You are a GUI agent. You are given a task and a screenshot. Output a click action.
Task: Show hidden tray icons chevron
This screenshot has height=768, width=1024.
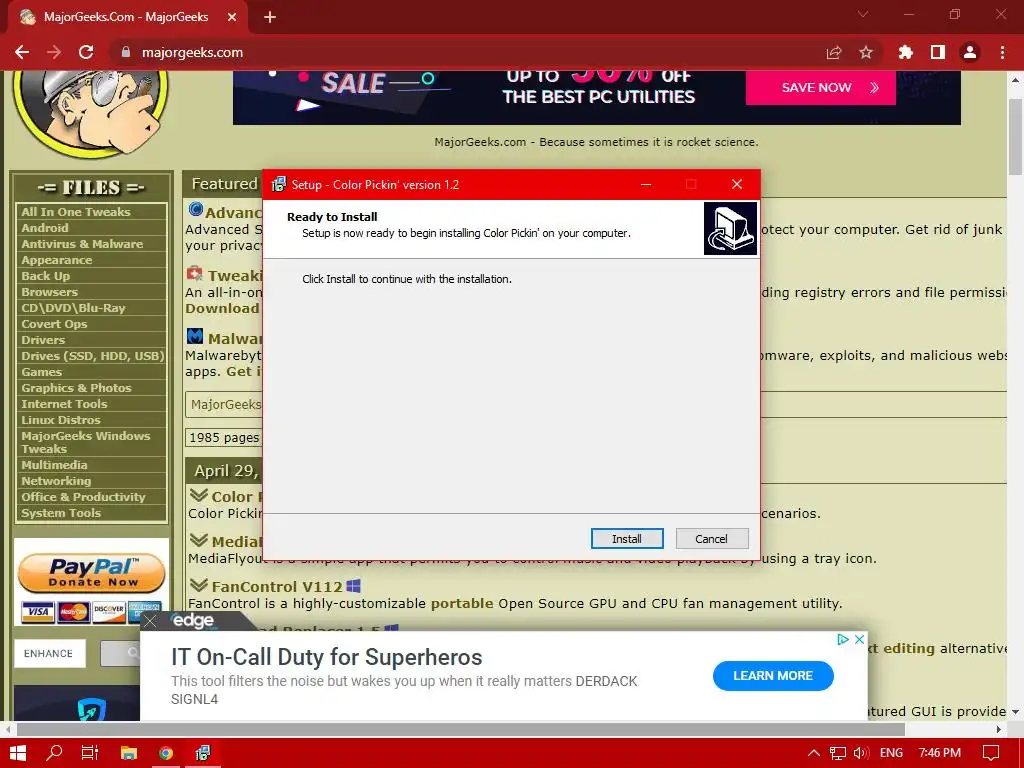(814, 753)
